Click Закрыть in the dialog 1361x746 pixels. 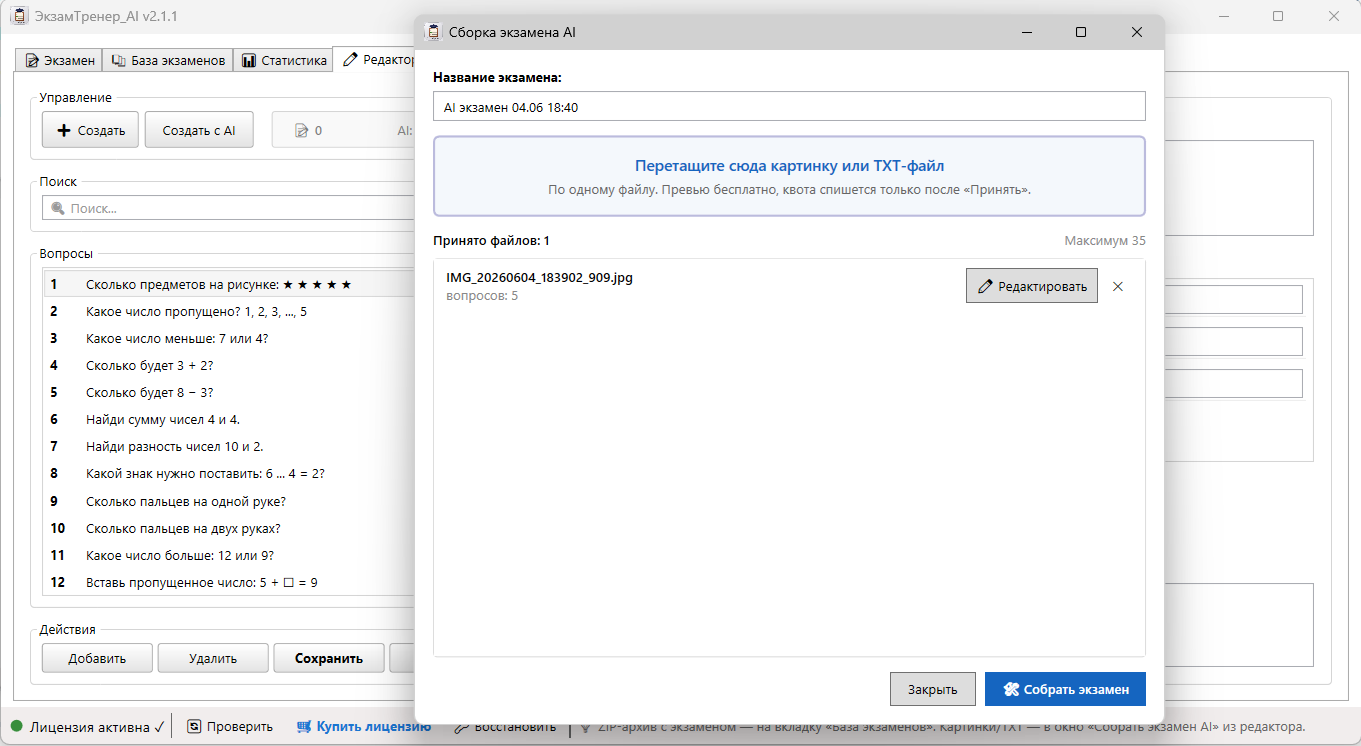pos(932,689)
